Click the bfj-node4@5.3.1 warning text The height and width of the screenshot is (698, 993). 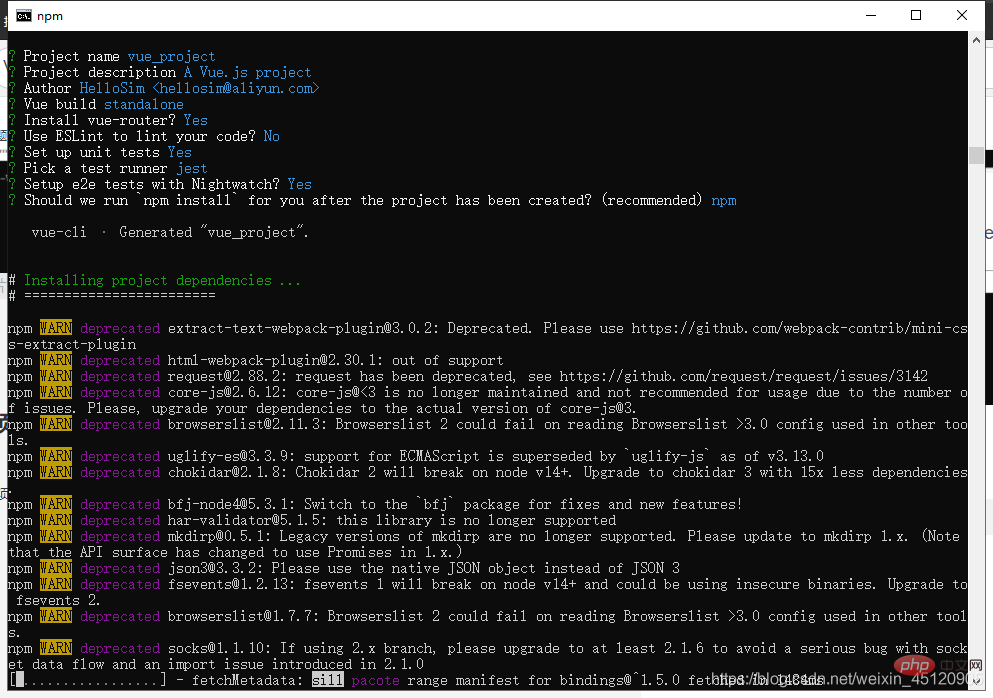point(455,504)
